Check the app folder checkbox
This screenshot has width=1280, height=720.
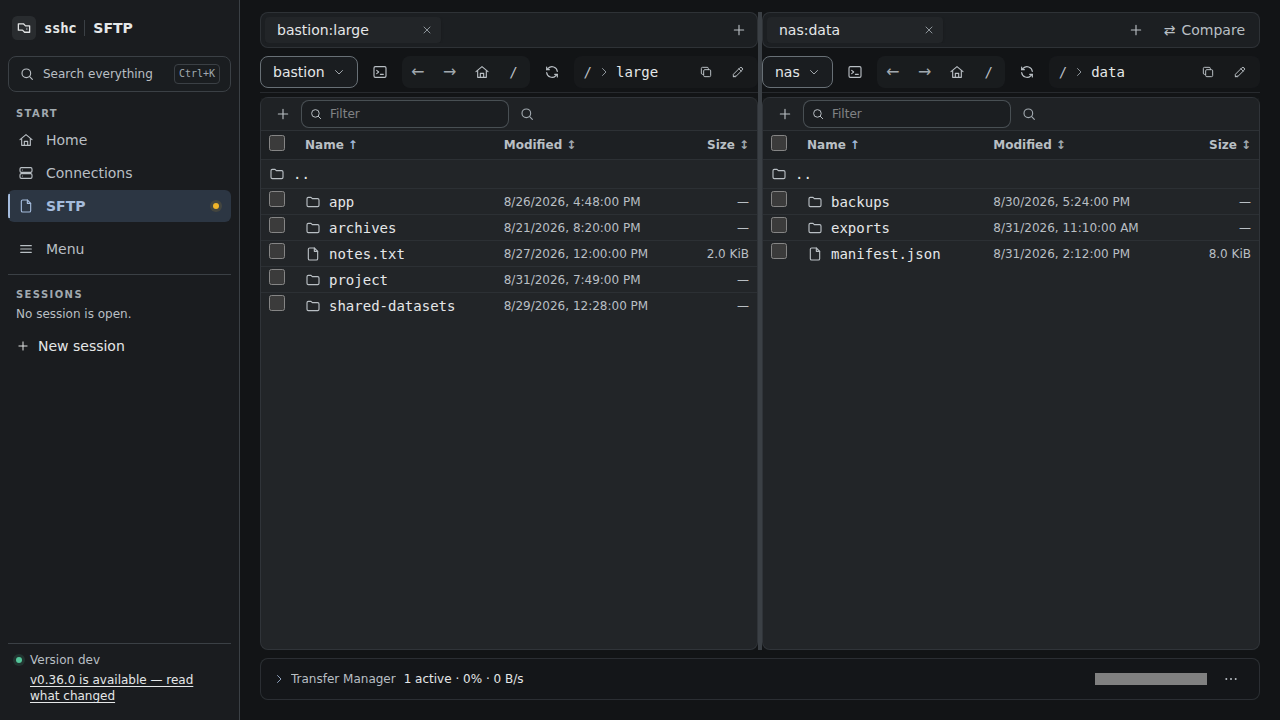click(277, 199)
